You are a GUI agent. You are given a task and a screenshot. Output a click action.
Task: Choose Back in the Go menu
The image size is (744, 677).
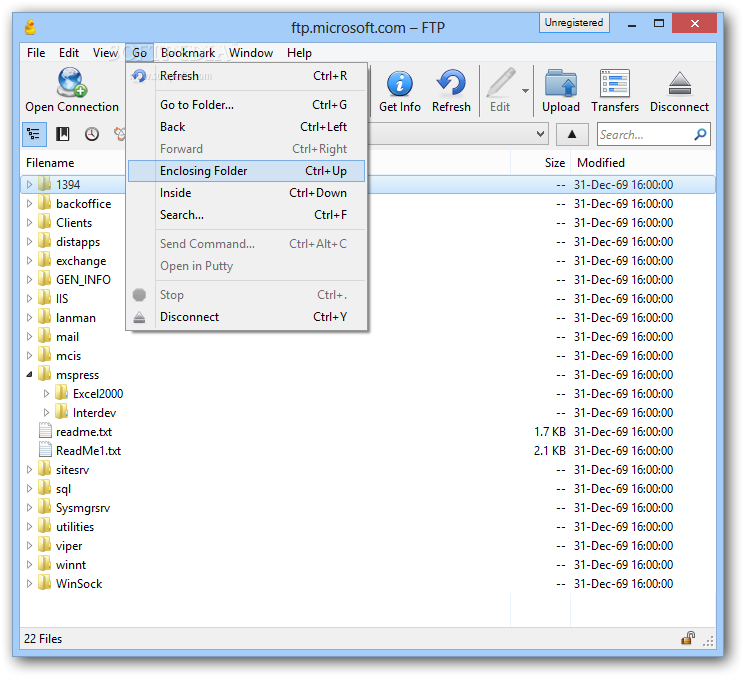point(247,127)
